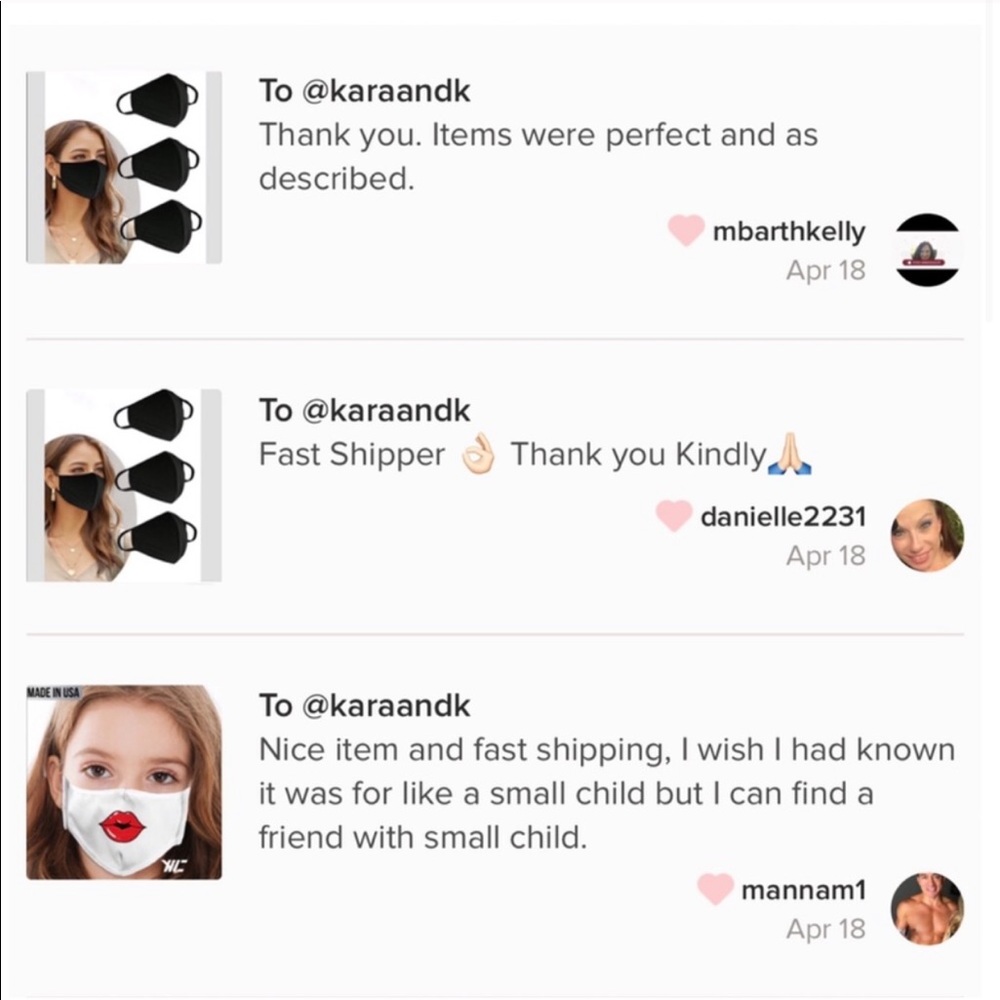Click the Apr 18 date under mbarthkelly

tap(825, 270)
